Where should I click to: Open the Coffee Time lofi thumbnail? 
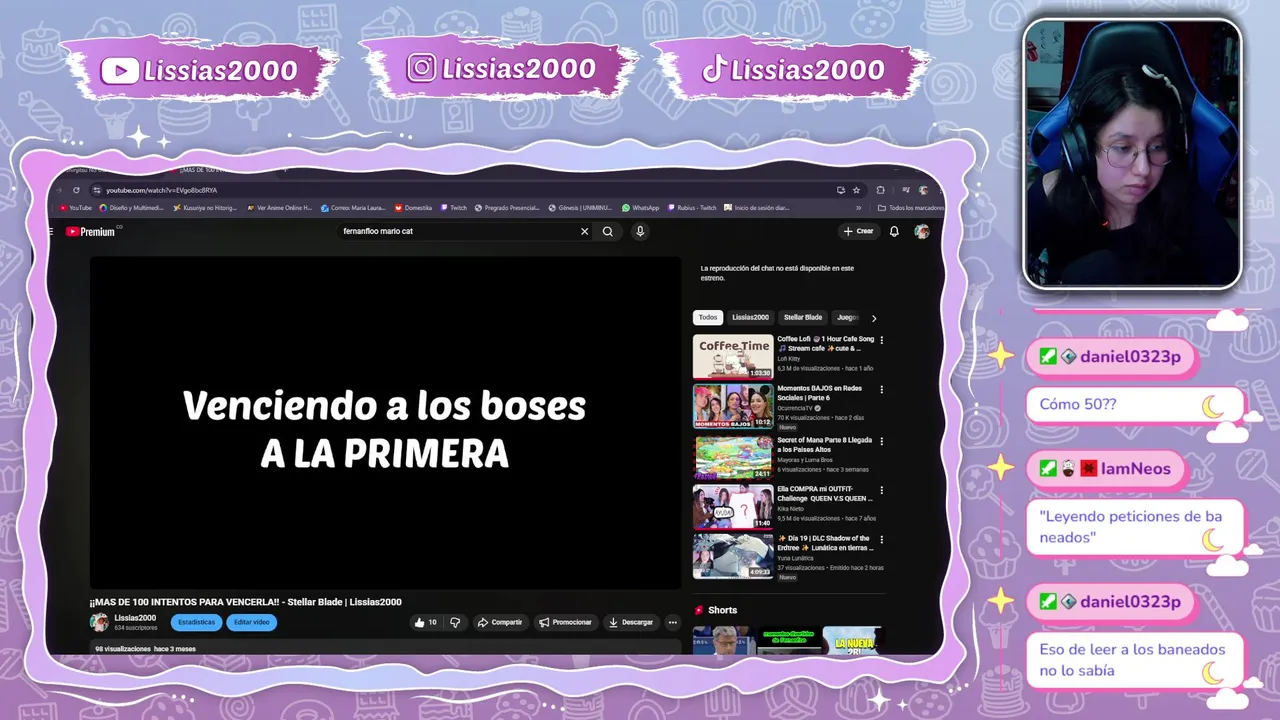coord(733,356)
